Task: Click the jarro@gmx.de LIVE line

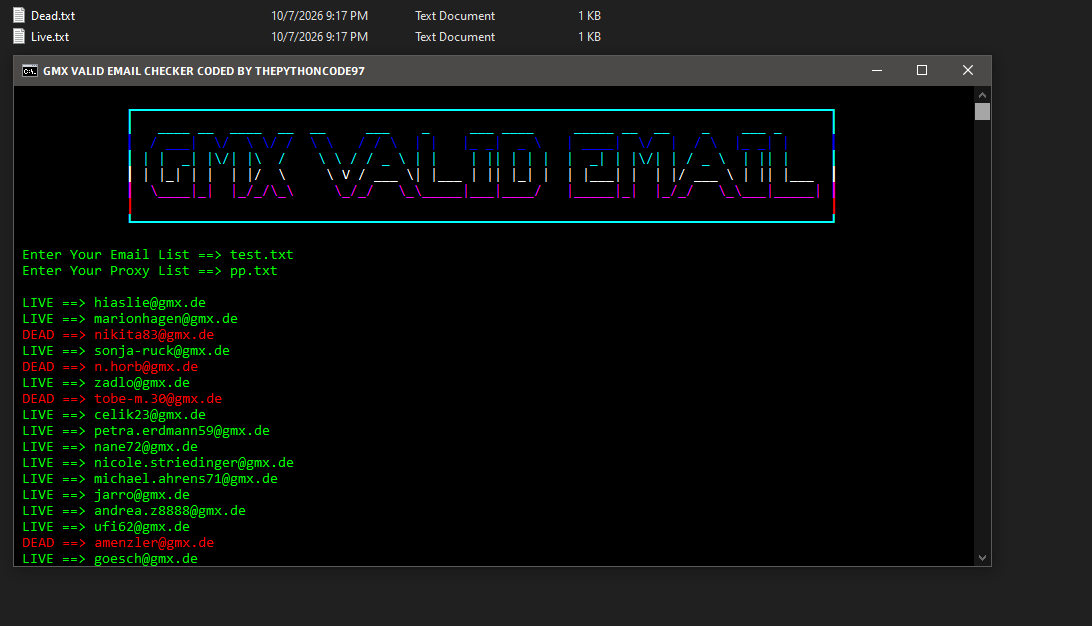Action: tap(106, 494)
